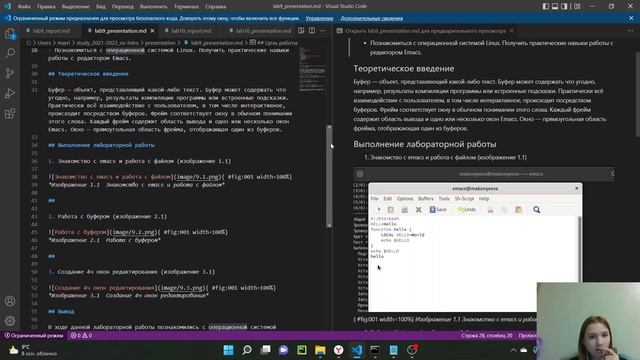This screenshot has height=360, width=640.
Task: Switch to the lab10_presentation.md tab
Action: 260,31
